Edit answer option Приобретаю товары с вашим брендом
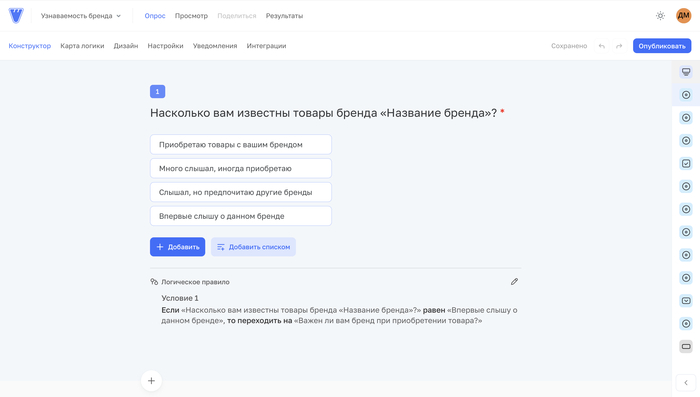Viewport: 700px width, 397px height. 241,145
